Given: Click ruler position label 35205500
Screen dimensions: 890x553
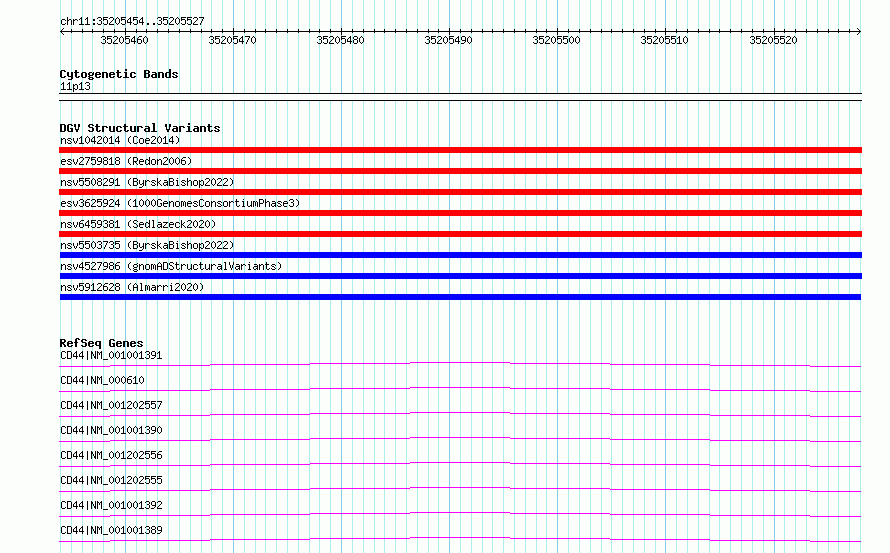Looking at the screenshot, I should pyautogui.click(x=556, y=40).
